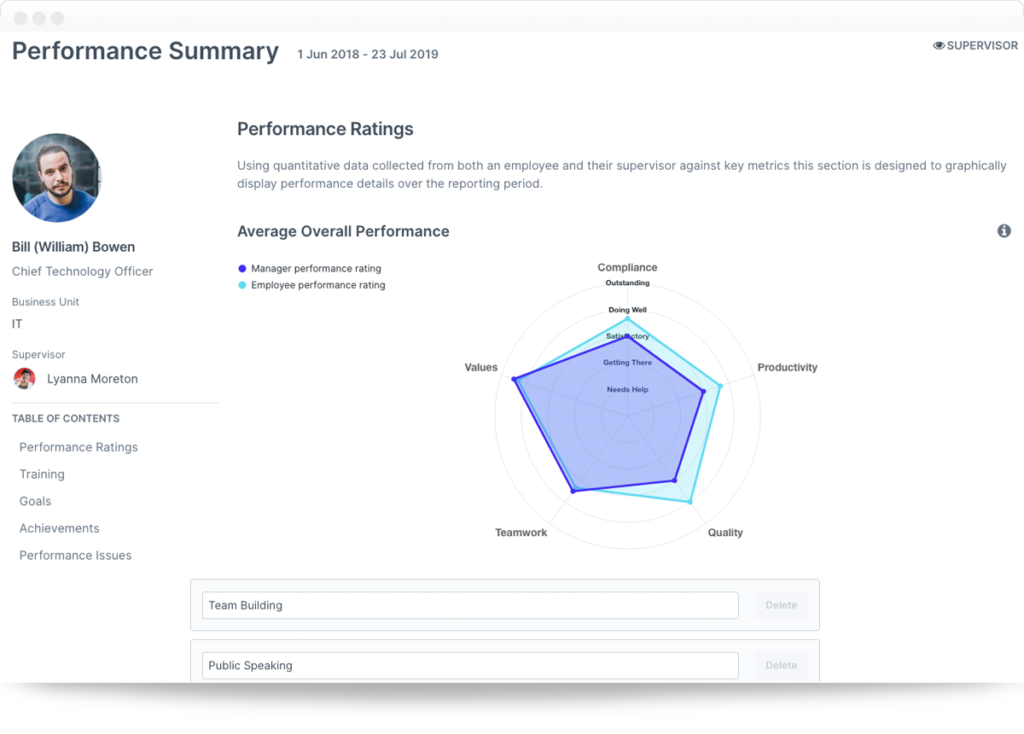Viewport: 1024px width, 734px height.
Task: Navigate to Performance Issues section
Action: 75,555
